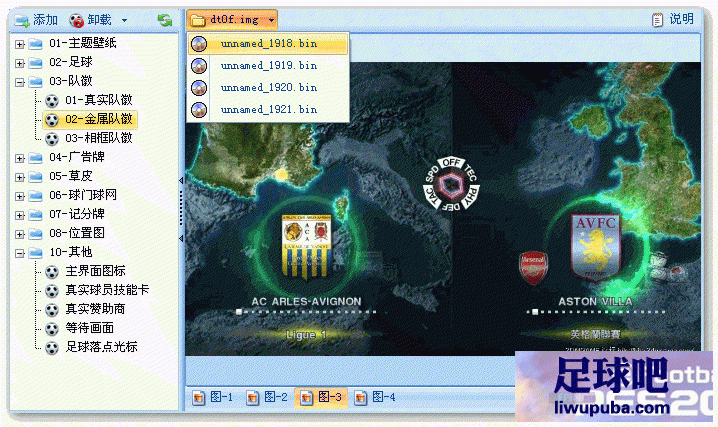The image size is (718, 427).
Task: Click the Arsenal crest in preview
Action: [x=533, y=267]
